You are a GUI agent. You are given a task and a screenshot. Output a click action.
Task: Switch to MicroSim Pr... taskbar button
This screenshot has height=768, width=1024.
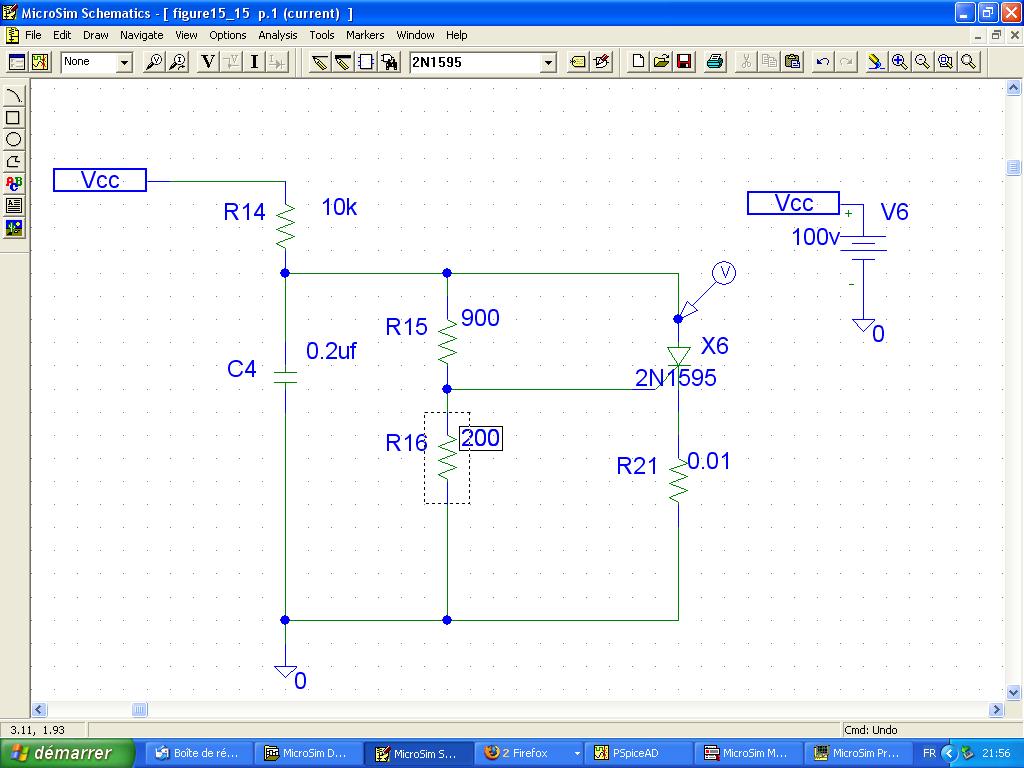tap(859, 753)
